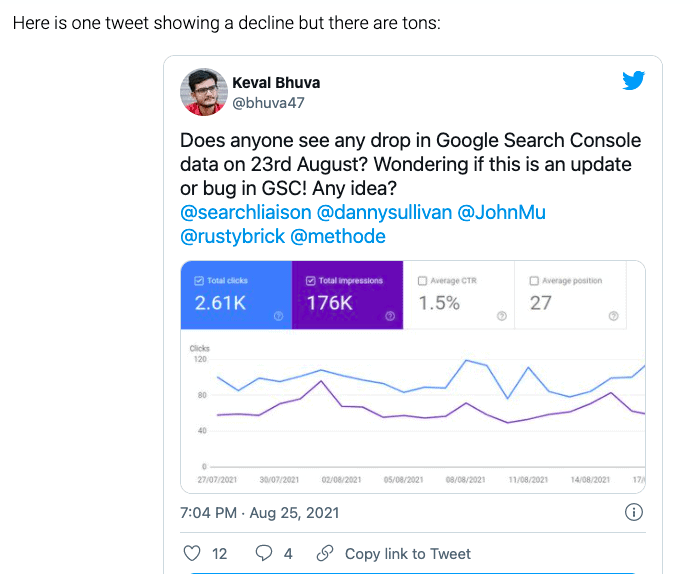Click Copy link to Tweet
This screenshot has height=574, width=693.
coord(408,553)
